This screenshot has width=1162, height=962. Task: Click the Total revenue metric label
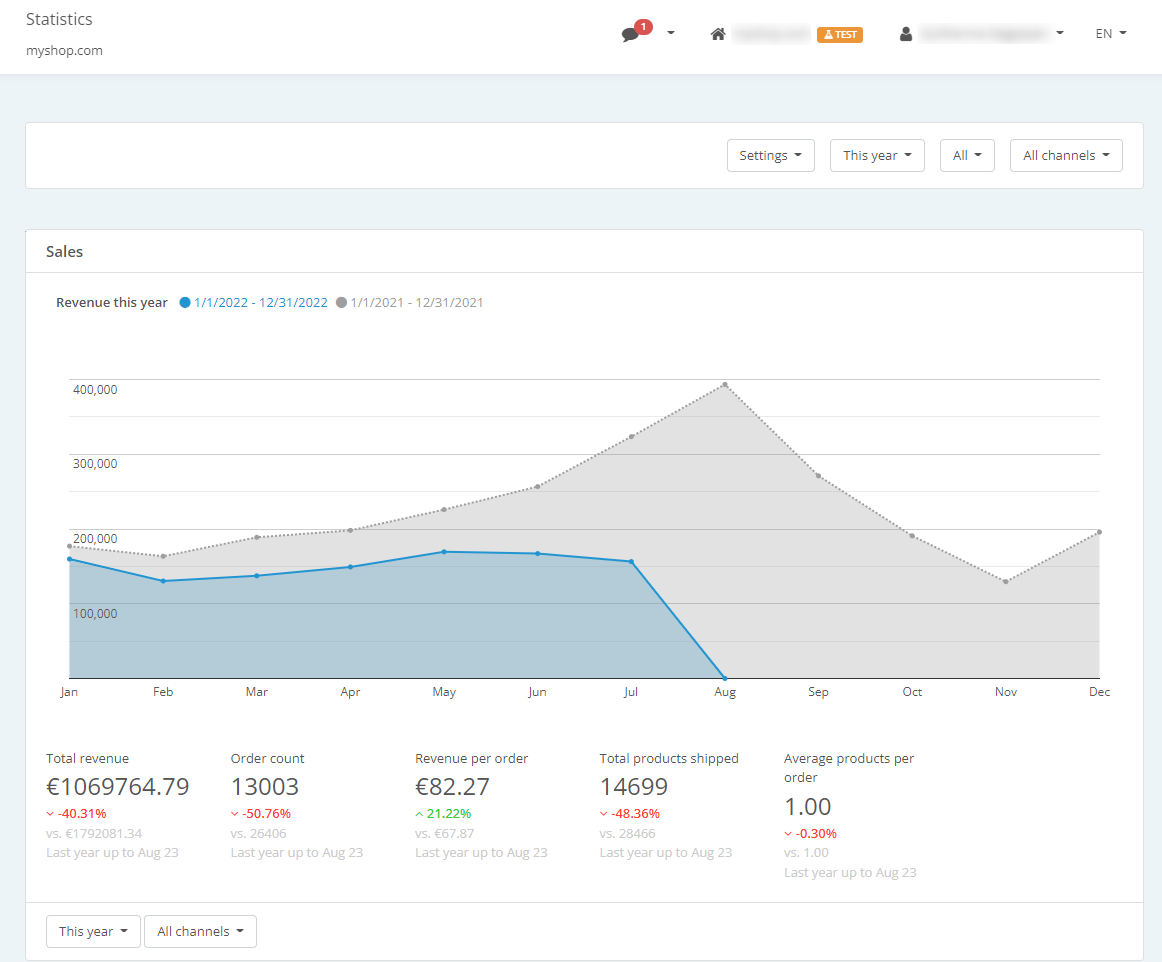coord(87,758)
